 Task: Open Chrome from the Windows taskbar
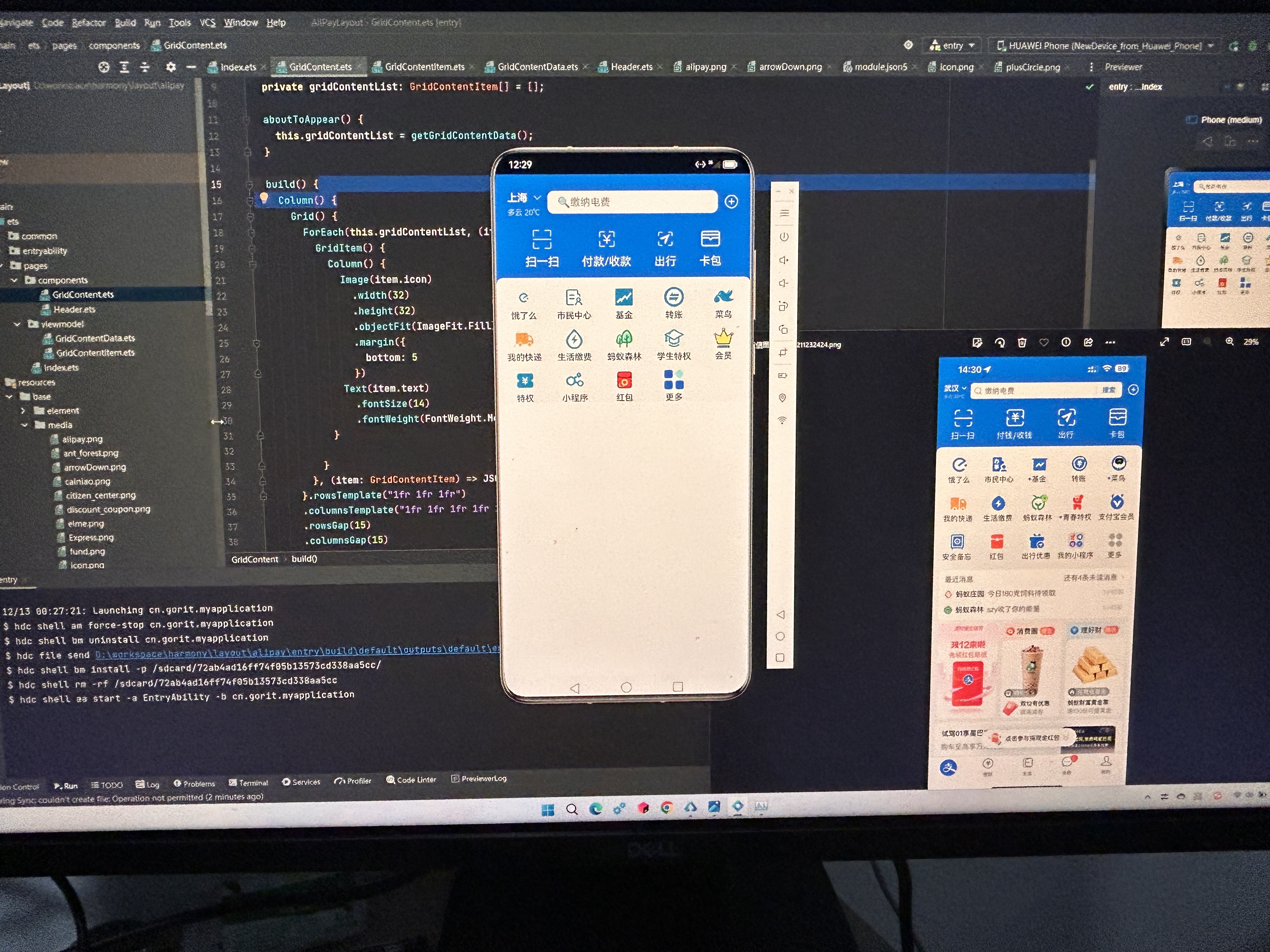pos(666,808)
